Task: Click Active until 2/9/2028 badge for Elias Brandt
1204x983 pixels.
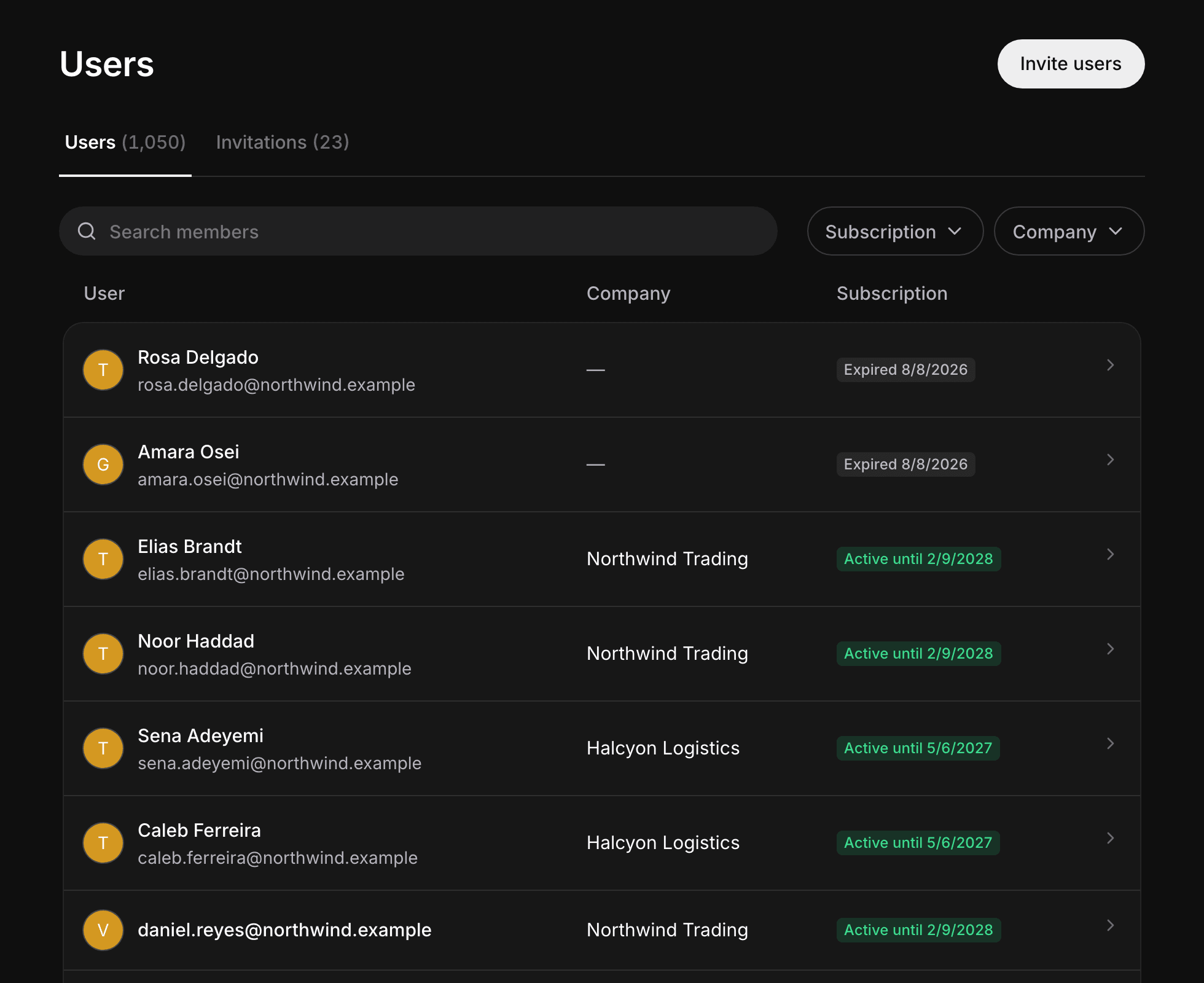Action: pos(918,559)
